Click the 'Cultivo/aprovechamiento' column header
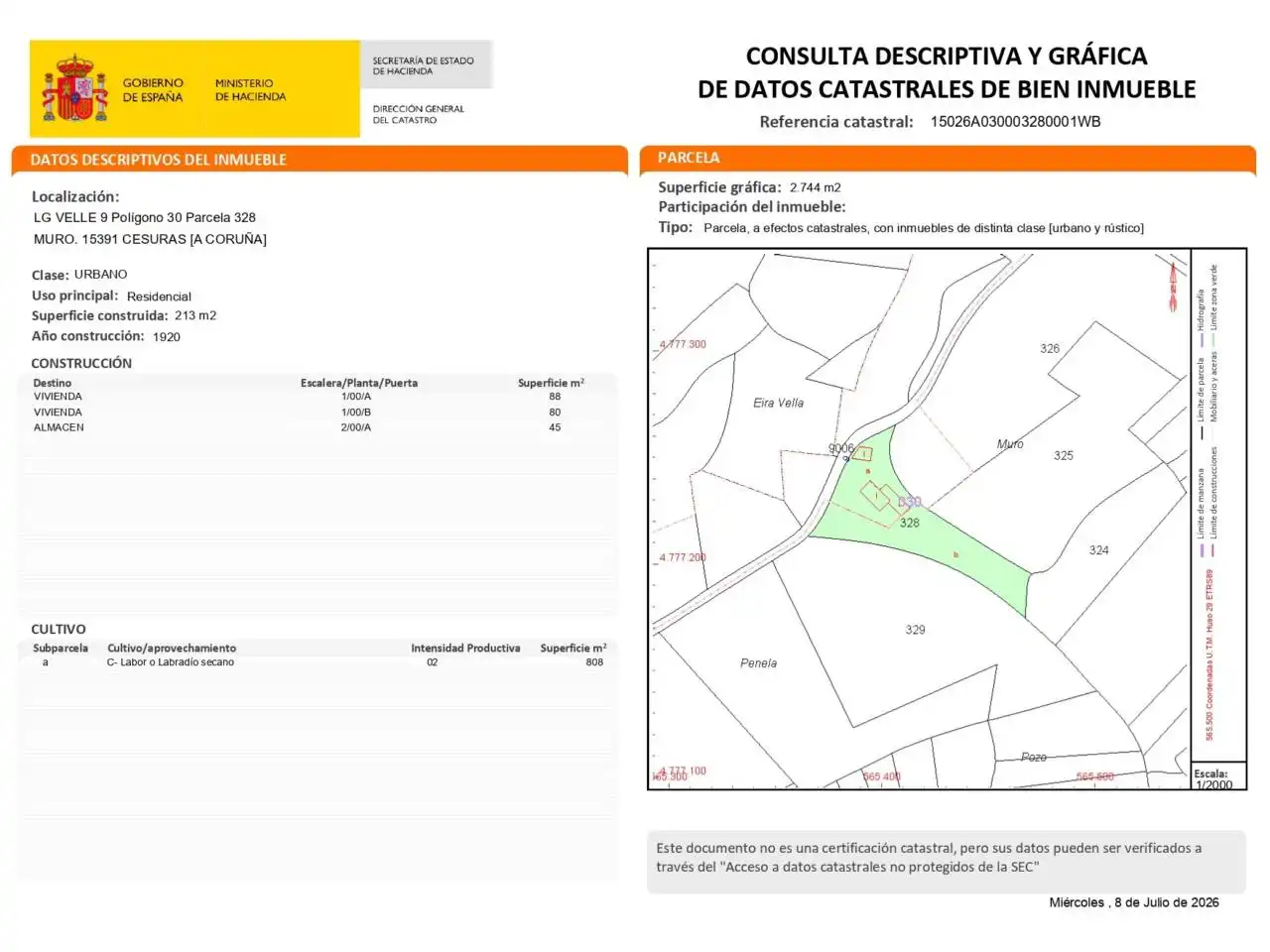This screenshot has height=952, width=1270. point(172,649)
